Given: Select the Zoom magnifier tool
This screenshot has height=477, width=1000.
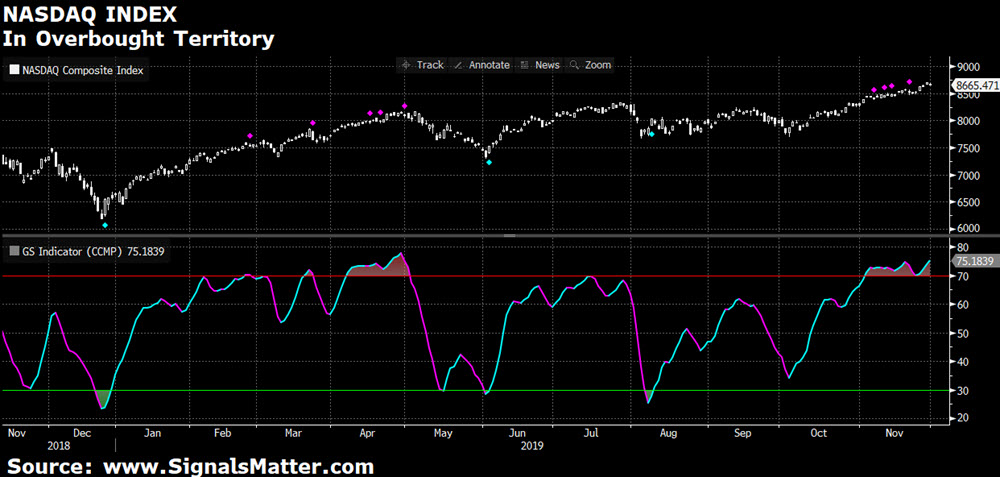Looking at the screenshot, I should click(x=591, y=65).
